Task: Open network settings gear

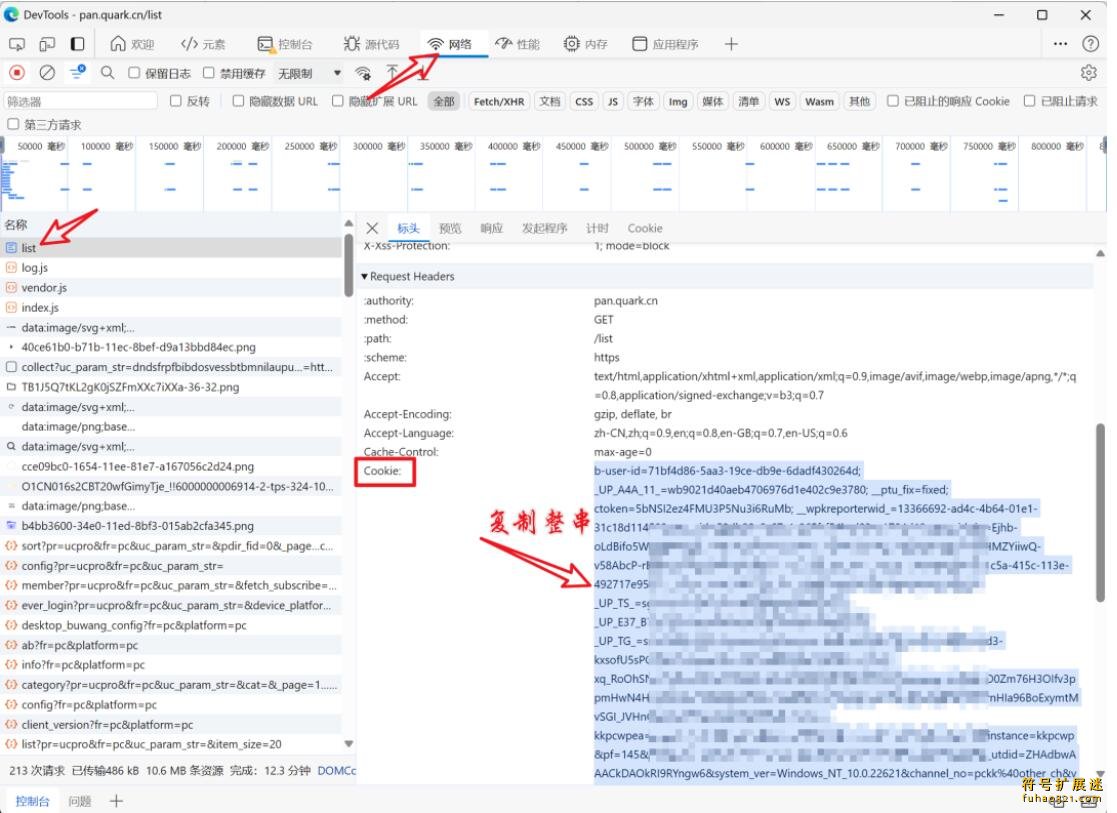Action: [1089, 73]
